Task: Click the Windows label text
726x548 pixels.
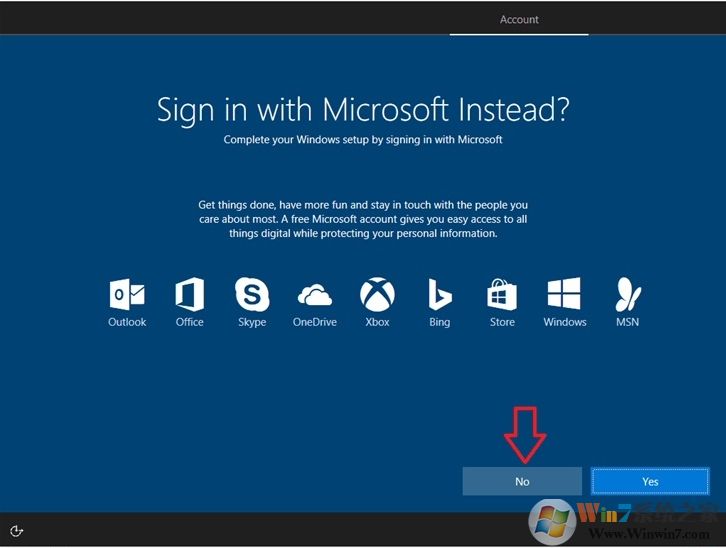Action: coord(565,322)
